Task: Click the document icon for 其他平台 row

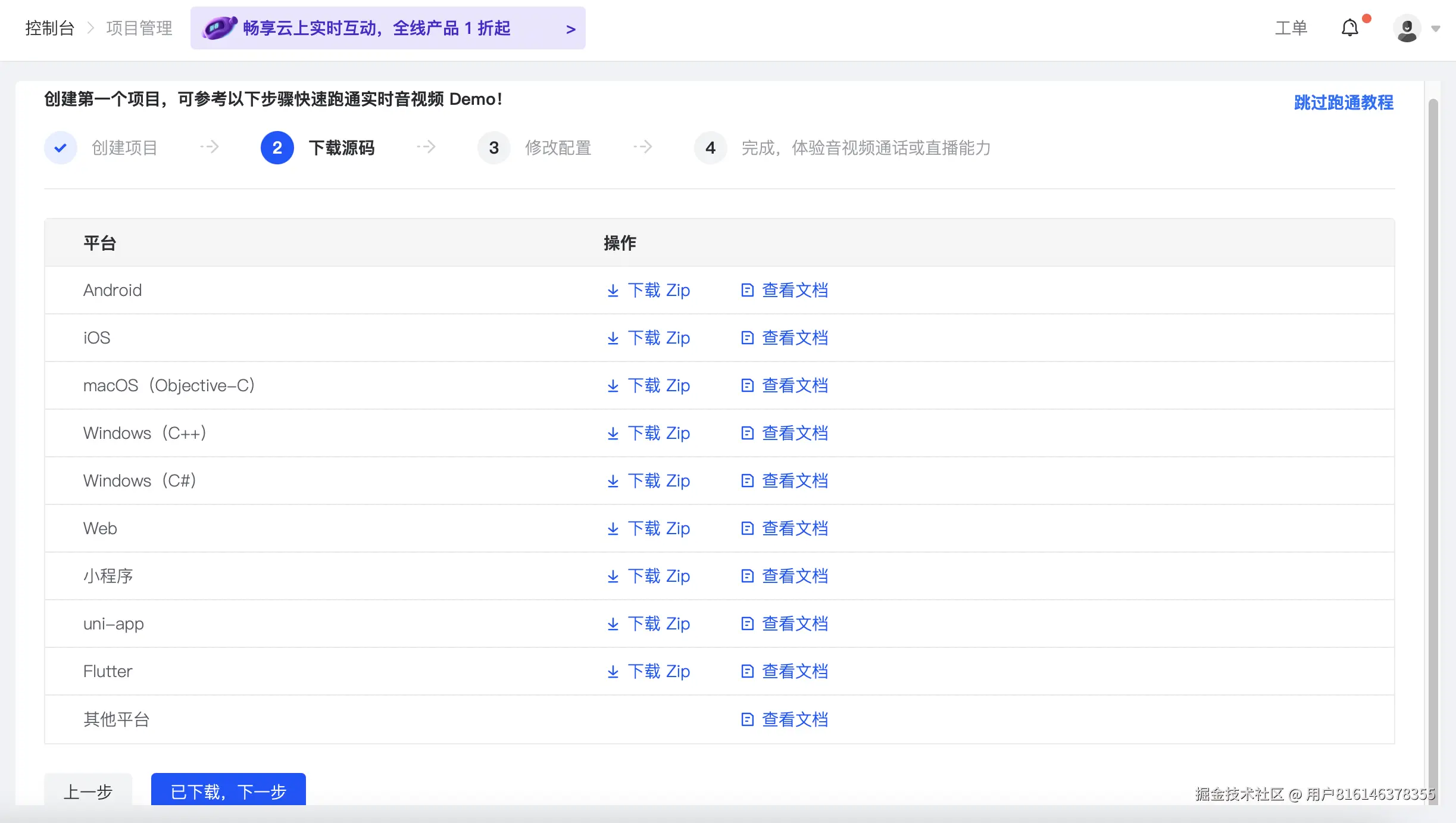Action: (x=747, y=719)
